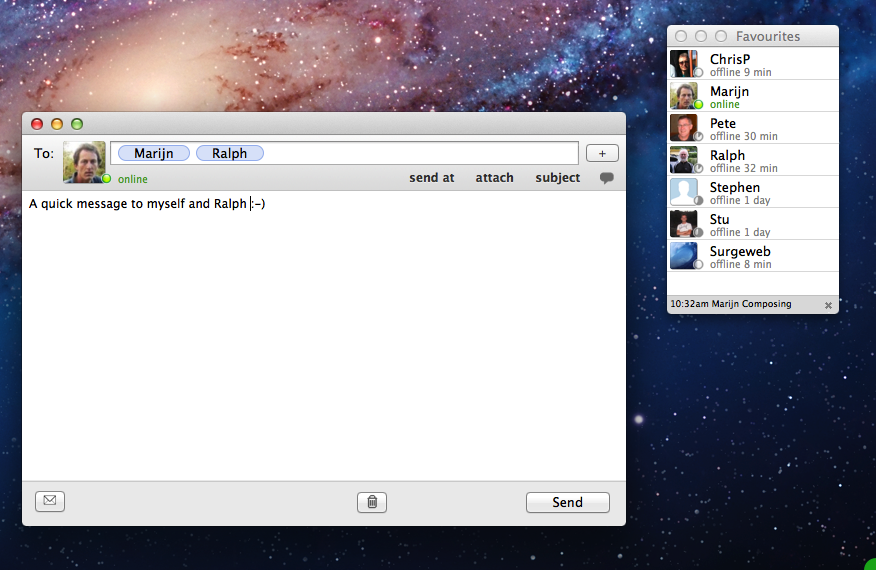
Task: Select Surgeweb in the Favourites list
Action: pyautogui.click(x=753, y=256)
